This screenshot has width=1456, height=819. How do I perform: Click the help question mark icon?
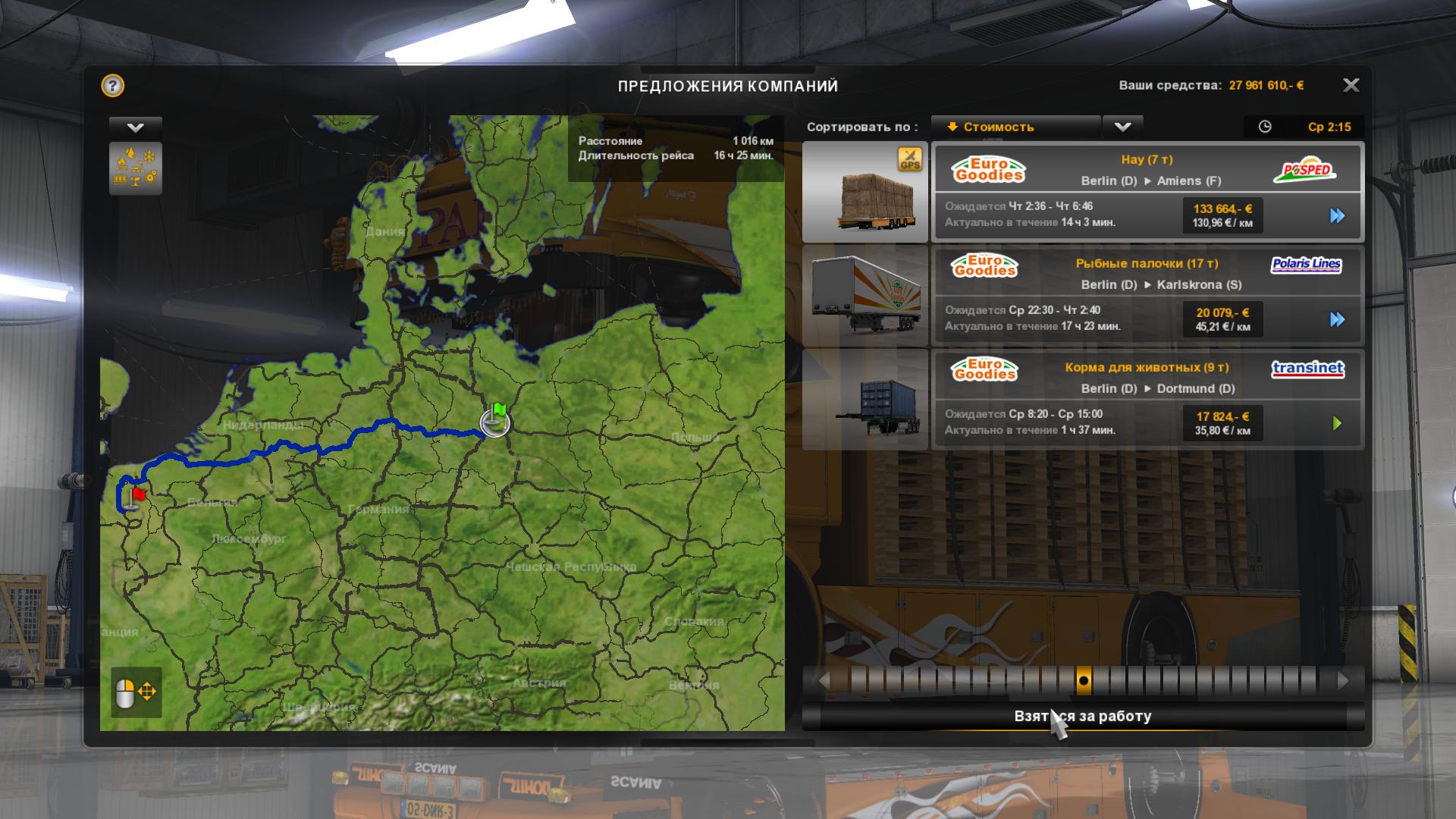pyautogui.click(x=112, y=86)
